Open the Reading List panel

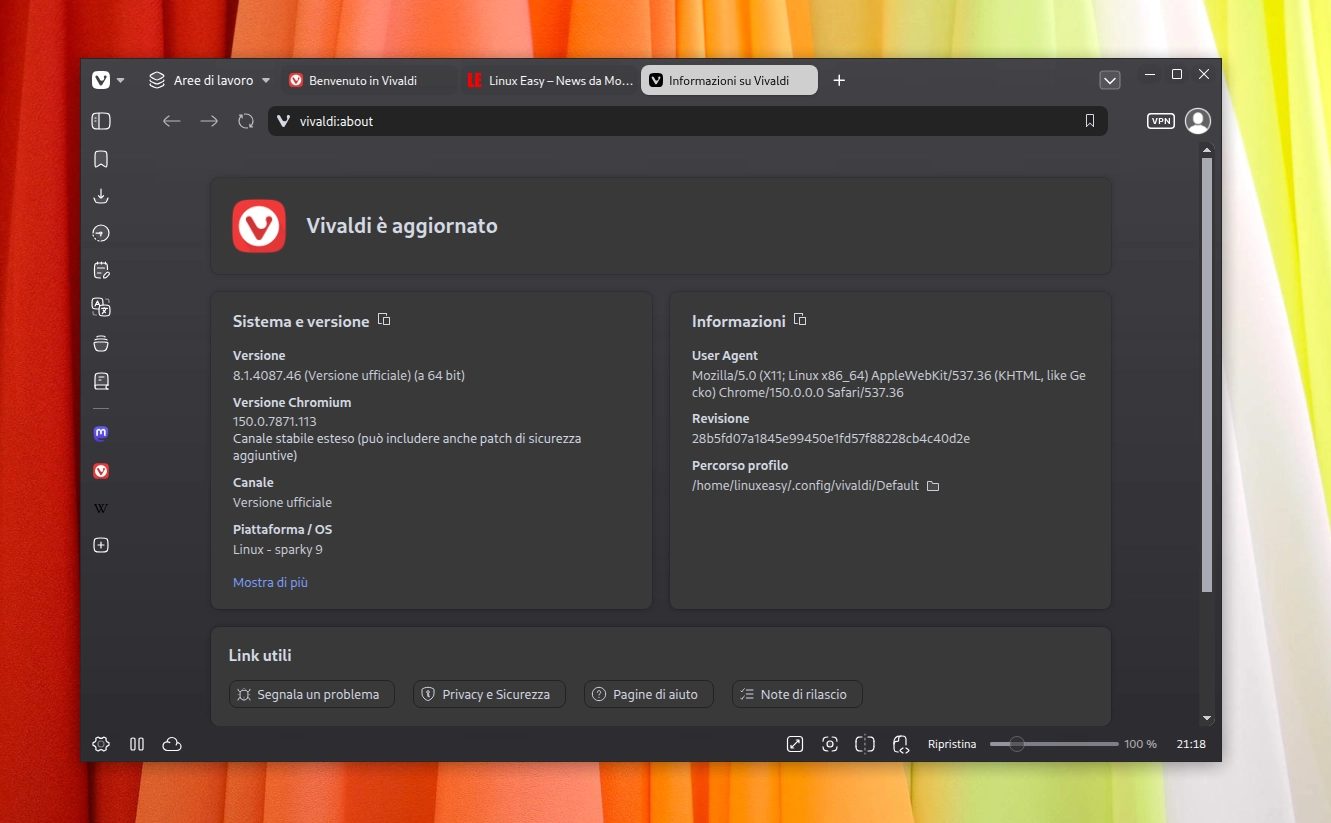[x=101, y=381]
